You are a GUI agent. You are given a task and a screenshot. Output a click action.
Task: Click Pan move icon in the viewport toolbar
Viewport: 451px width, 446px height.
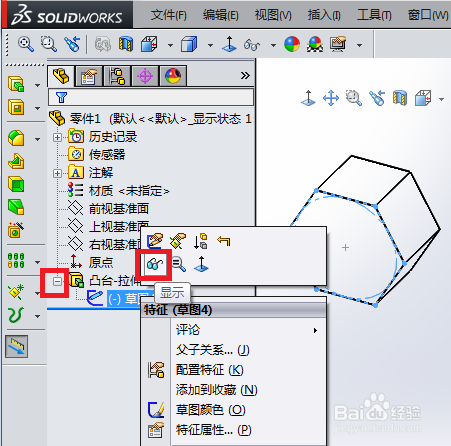[x=331, y=99]
